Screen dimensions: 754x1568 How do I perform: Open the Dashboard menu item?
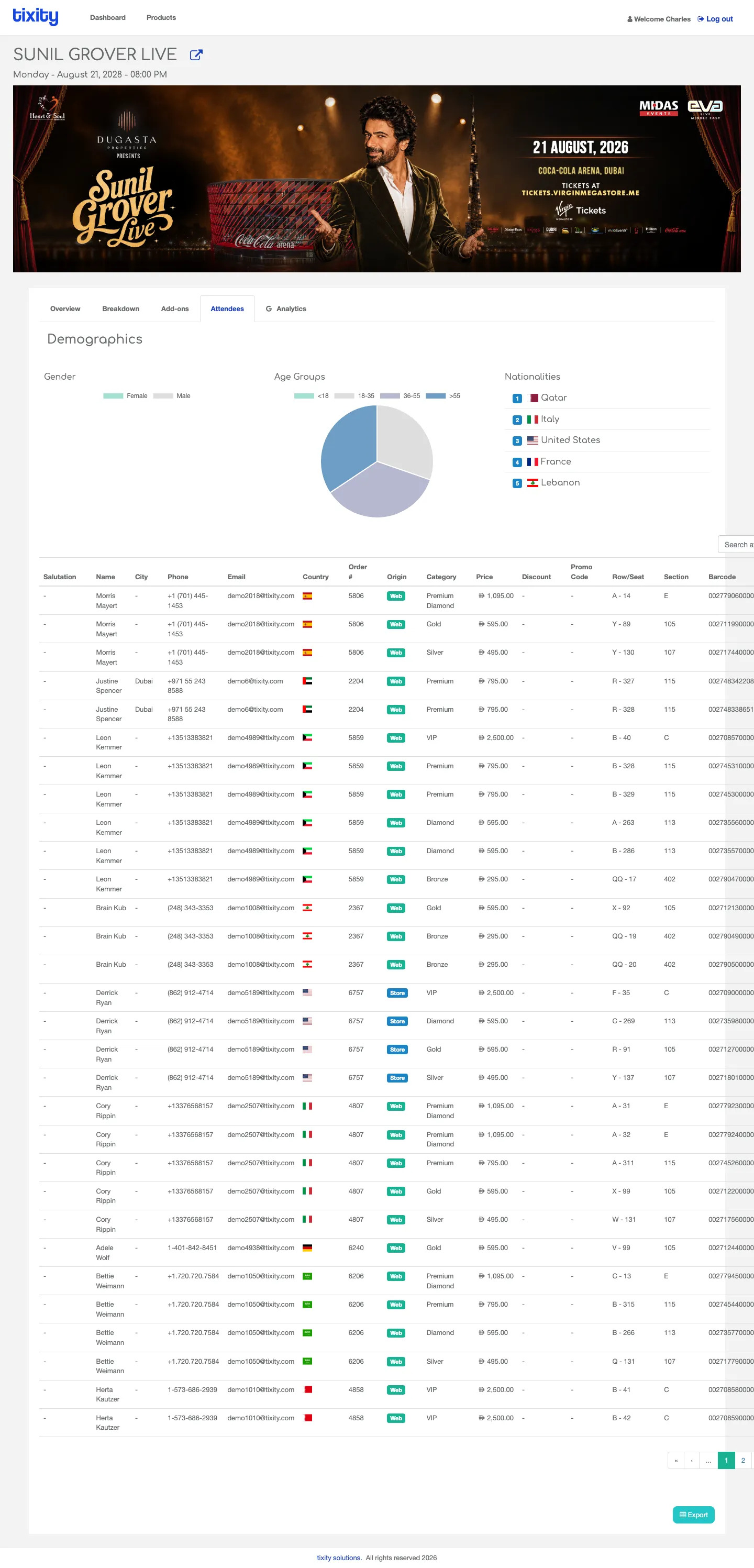pos(108,18)
